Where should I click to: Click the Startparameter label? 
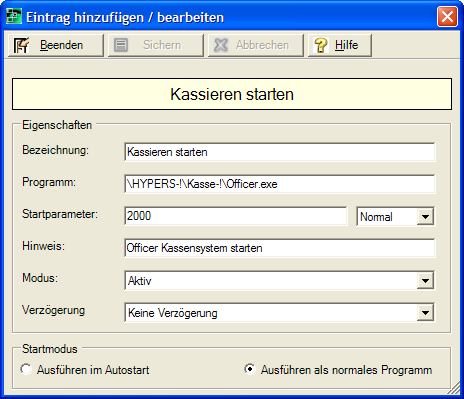(x=60, y=214)
